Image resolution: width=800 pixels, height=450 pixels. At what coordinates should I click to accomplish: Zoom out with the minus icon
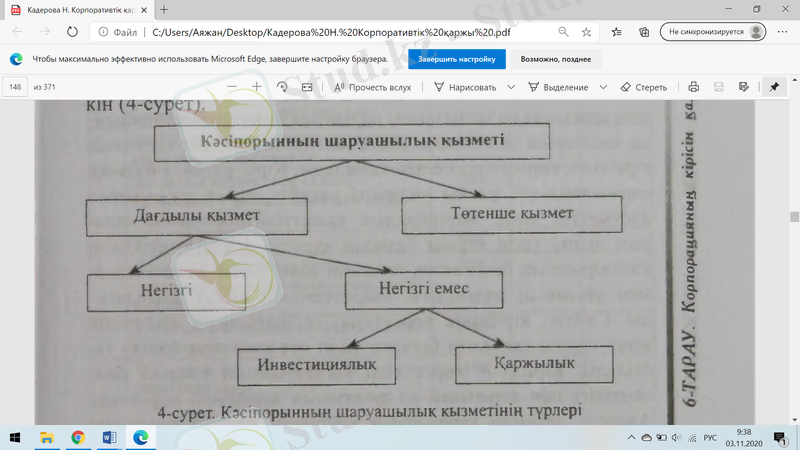pyautogui.click(x=232, y=87)
